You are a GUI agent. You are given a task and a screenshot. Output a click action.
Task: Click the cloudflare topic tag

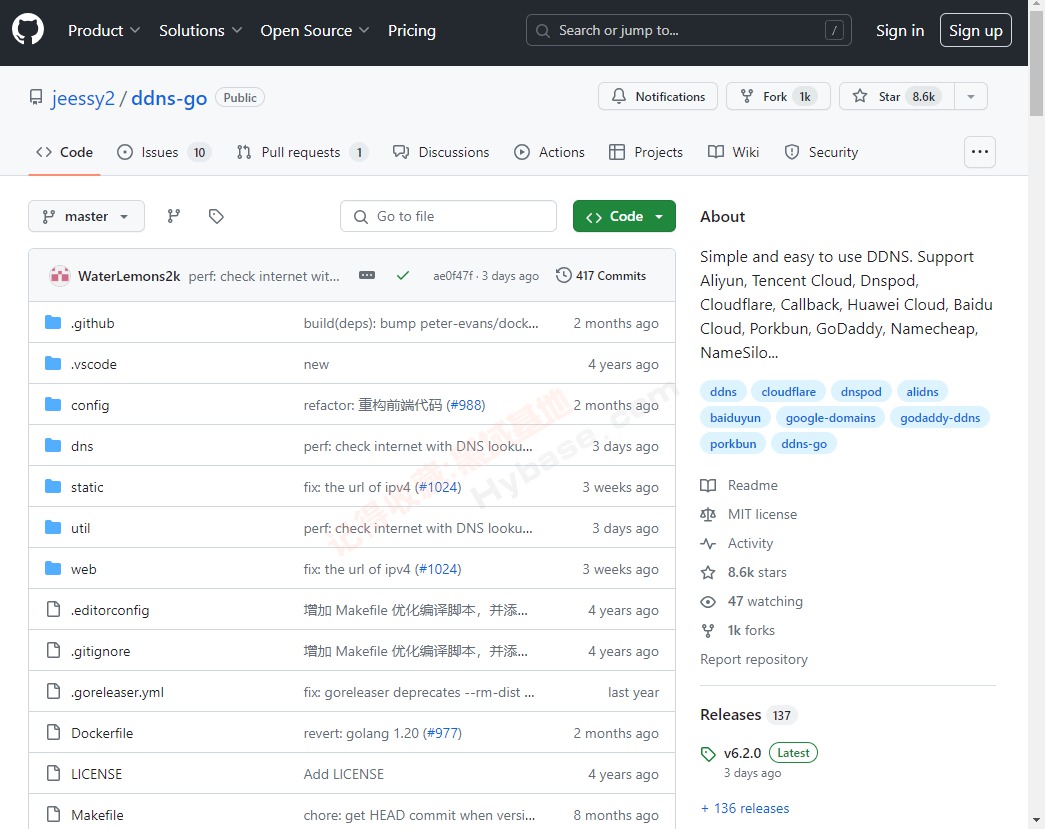click(x=788, y=392)
